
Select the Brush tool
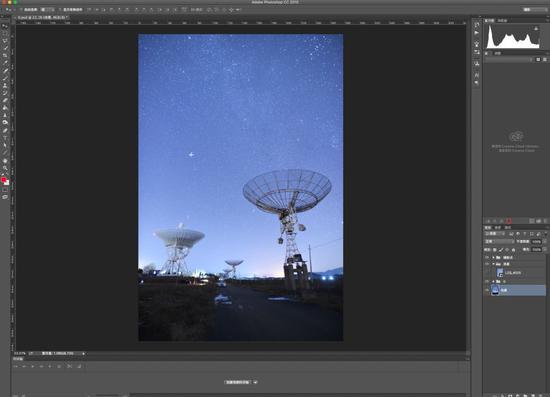pyautogui.click(x=5, y=78)
